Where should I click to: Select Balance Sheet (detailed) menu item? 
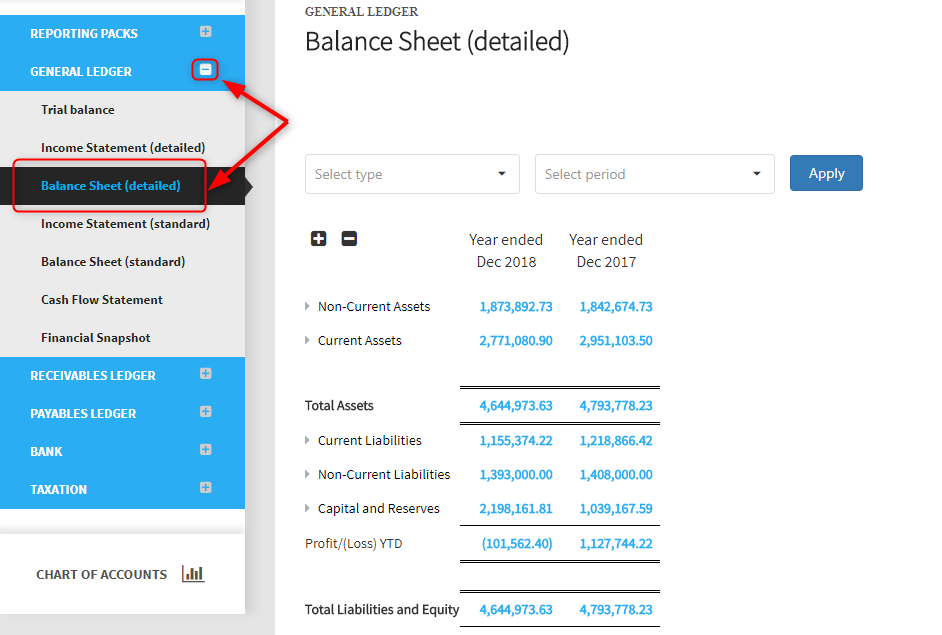pos(111,186)
